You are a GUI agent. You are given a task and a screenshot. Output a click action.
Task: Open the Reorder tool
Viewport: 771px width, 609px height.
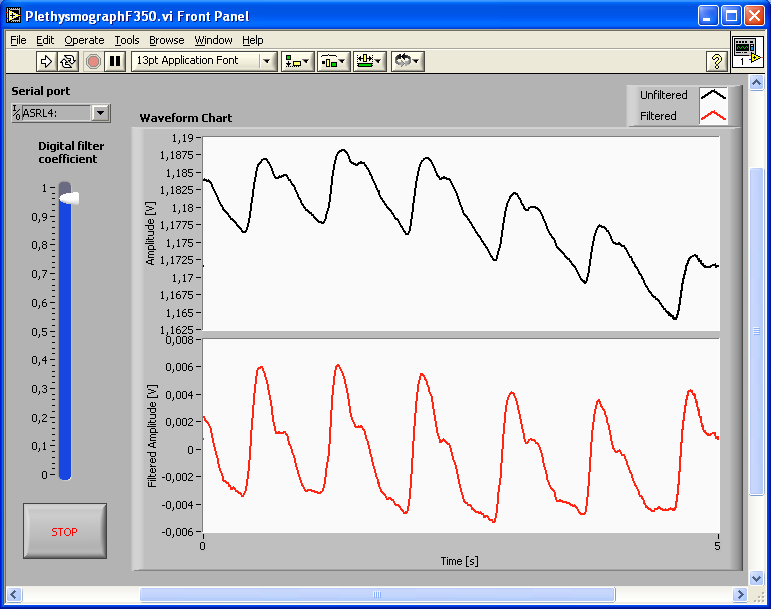[407, 61]
